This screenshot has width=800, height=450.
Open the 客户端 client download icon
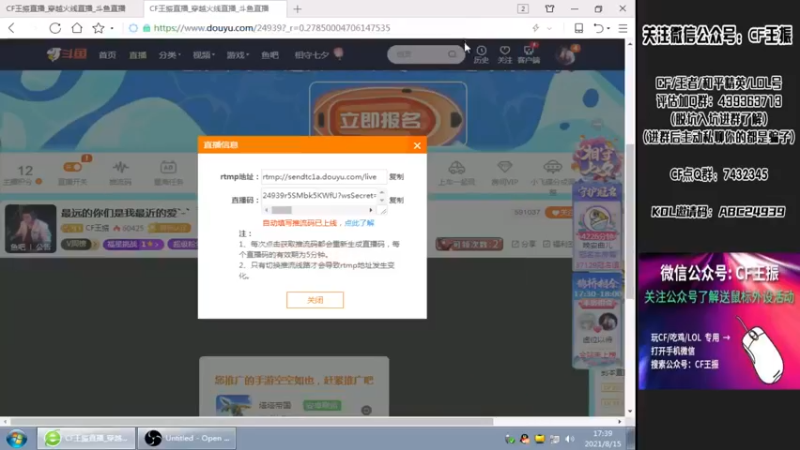(529, 54)
